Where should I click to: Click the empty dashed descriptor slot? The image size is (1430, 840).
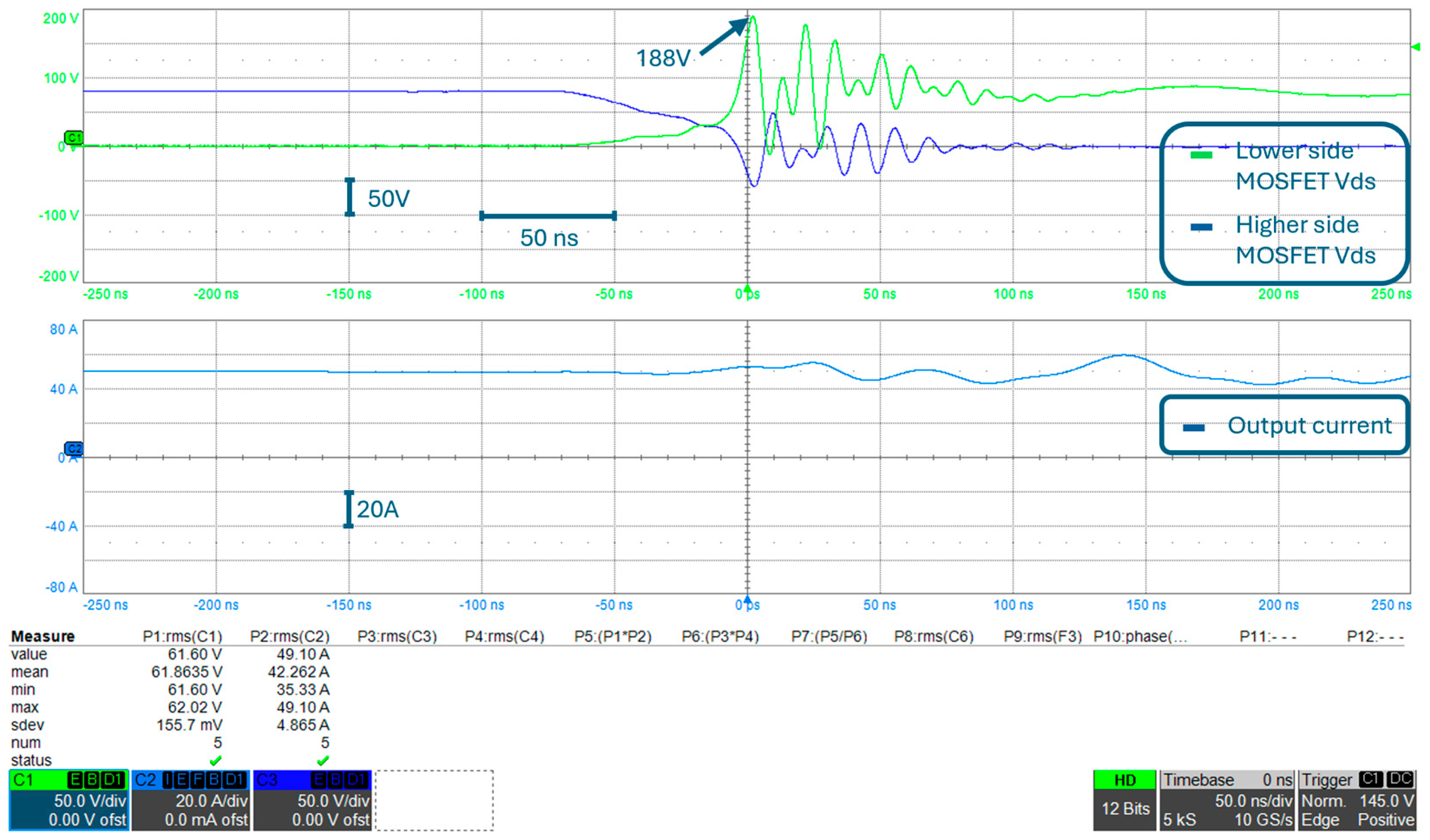click(434, 800)
